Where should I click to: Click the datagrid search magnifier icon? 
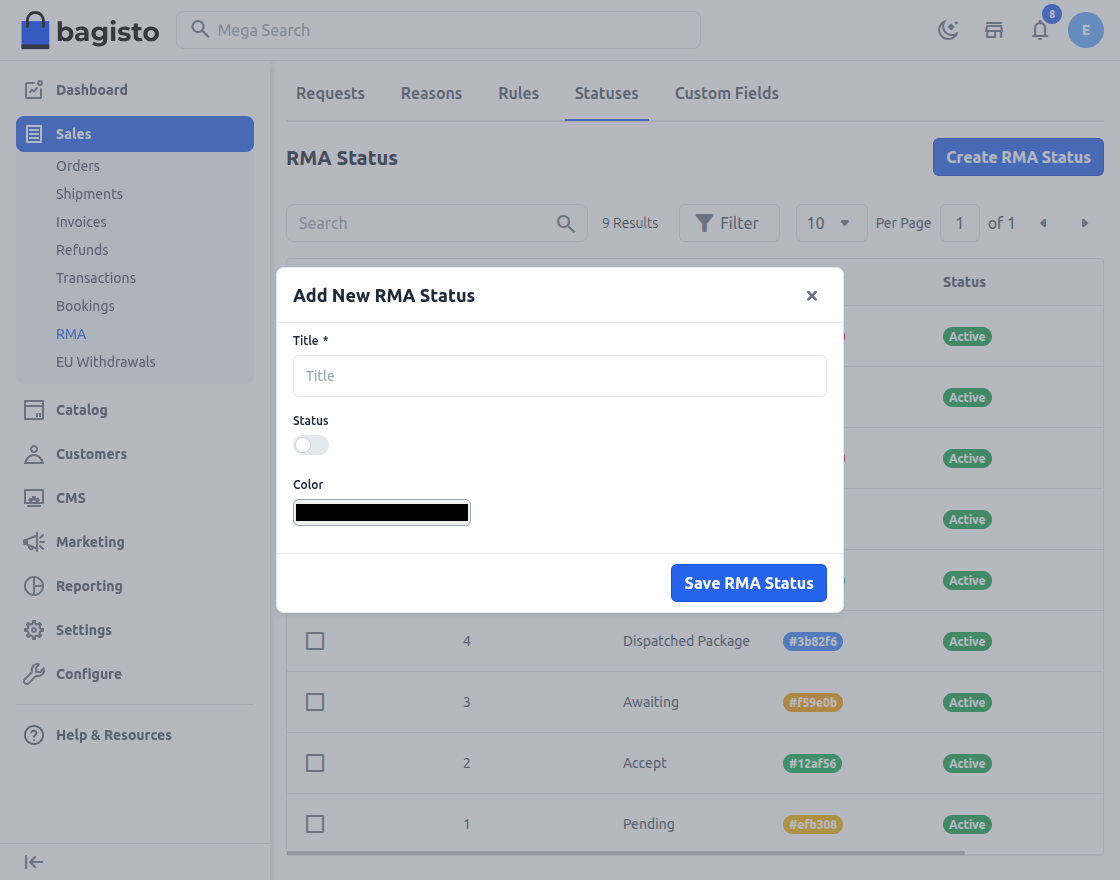[566, 224]
